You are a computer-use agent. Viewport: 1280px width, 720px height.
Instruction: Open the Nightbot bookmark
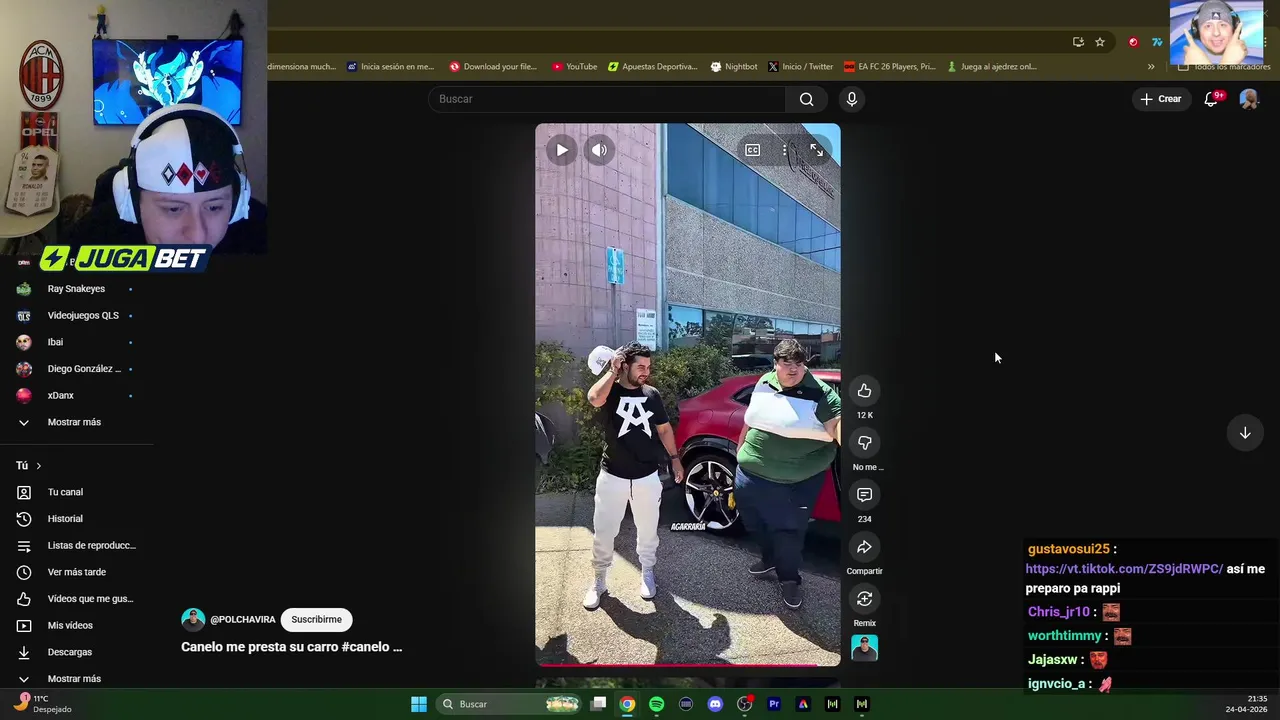(733, 67)
